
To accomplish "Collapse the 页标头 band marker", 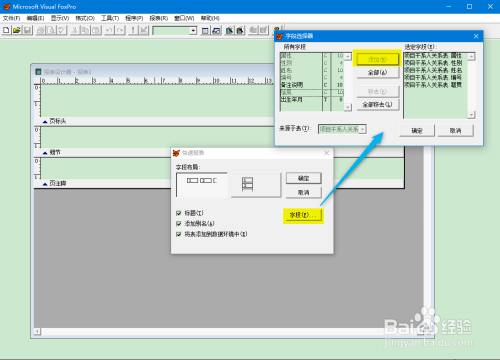I will tap(45, 122).
